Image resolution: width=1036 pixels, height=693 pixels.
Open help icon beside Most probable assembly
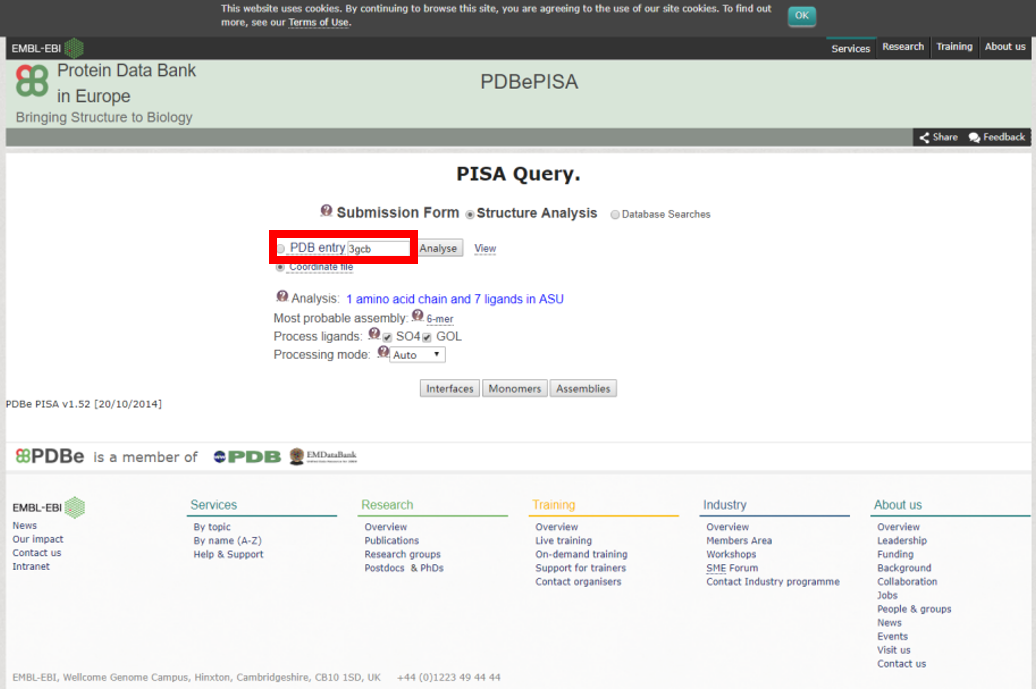(x=418, y=316)
